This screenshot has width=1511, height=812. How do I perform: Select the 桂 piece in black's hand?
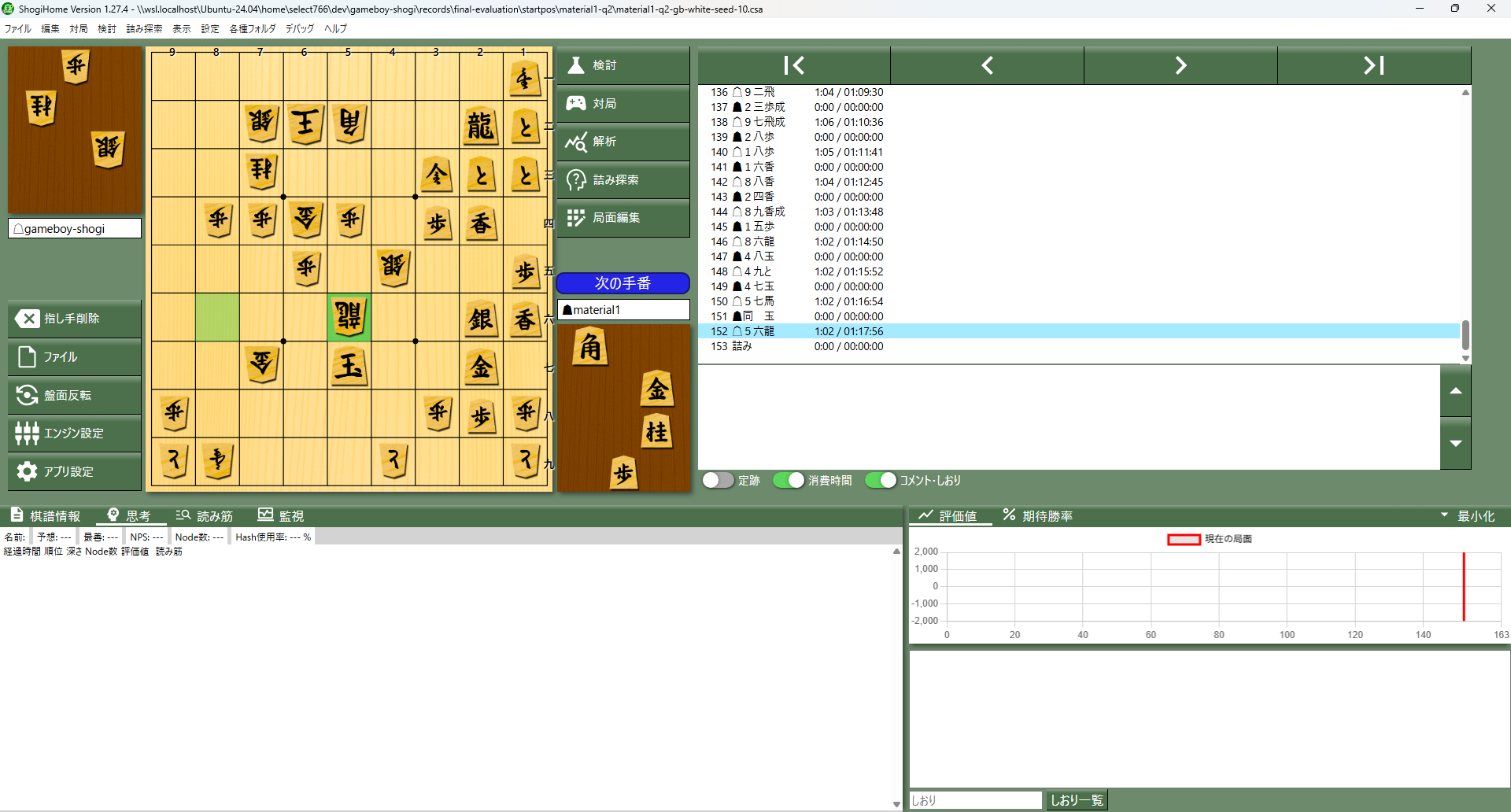pos(656,431)
